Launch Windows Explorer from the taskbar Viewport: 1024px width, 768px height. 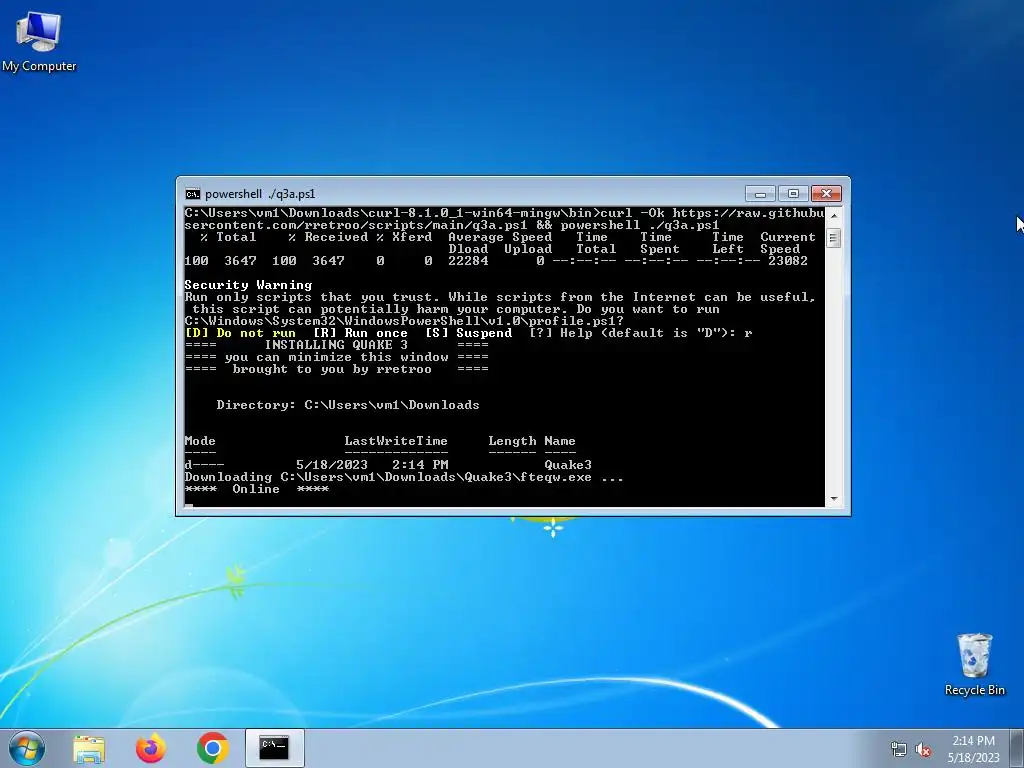[89, 748]
